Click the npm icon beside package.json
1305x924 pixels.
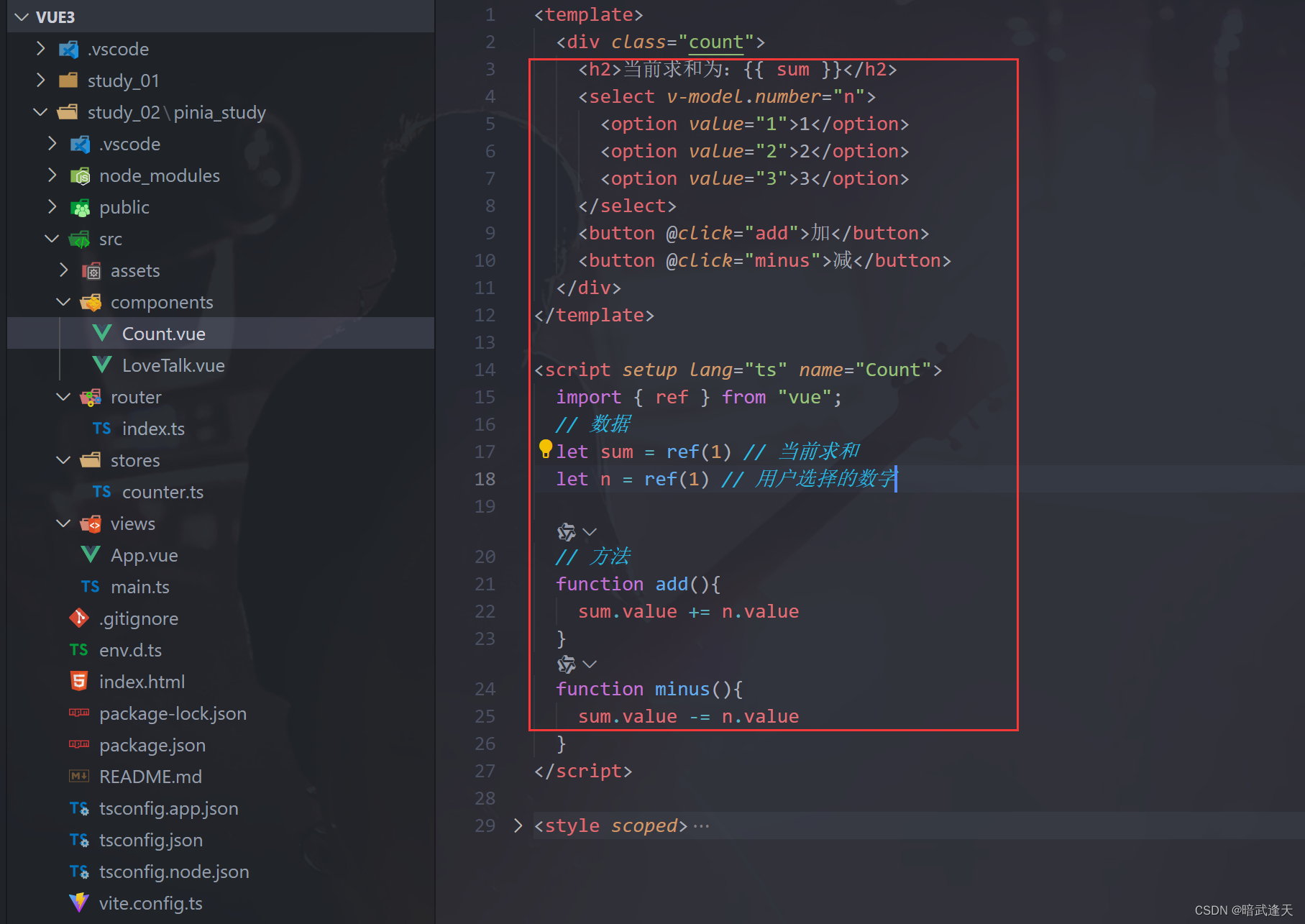(x=79, y=744)
